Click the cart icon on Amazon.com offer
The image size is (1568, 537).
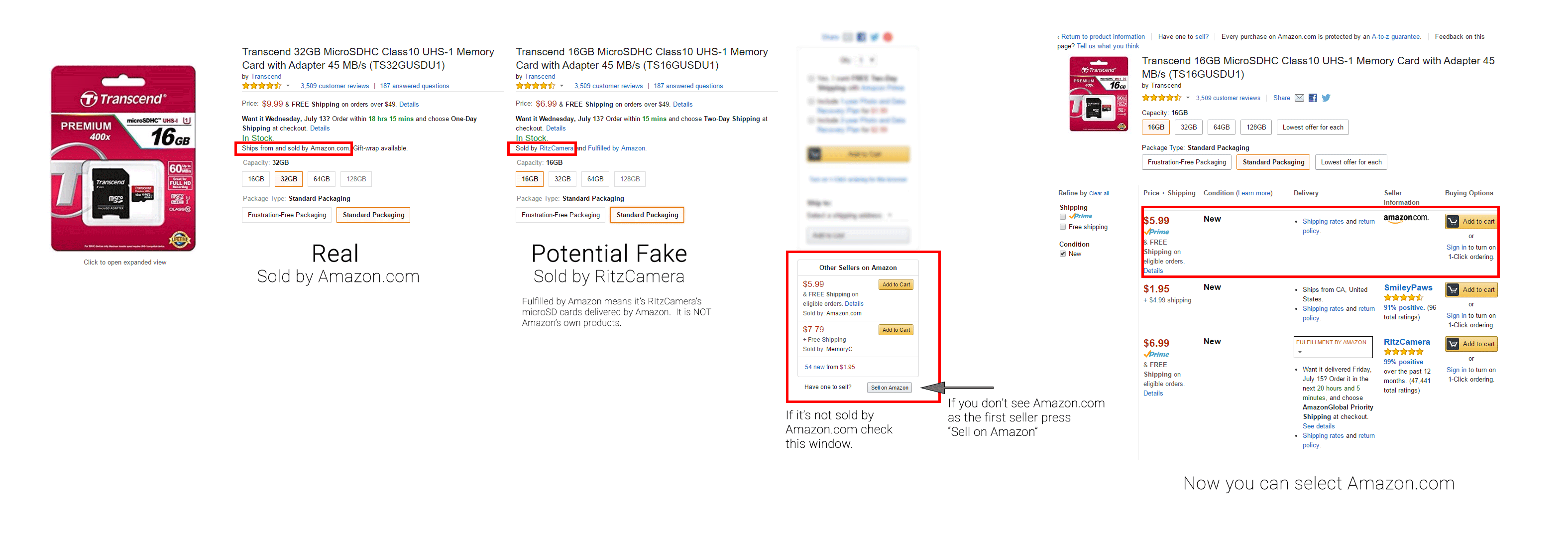click(1453, 222)
